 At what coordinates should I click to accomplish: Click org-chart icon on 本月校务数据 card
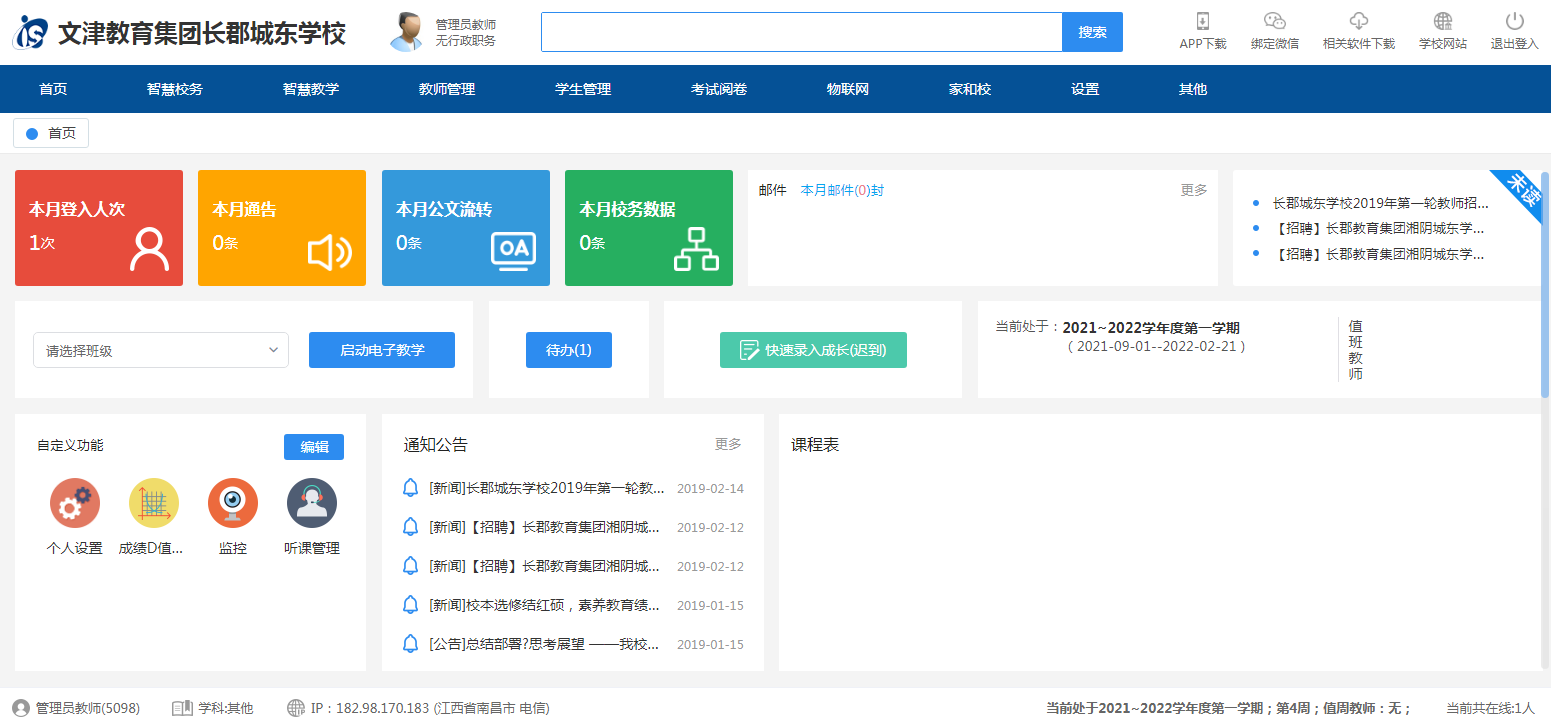tap(696, 249)
